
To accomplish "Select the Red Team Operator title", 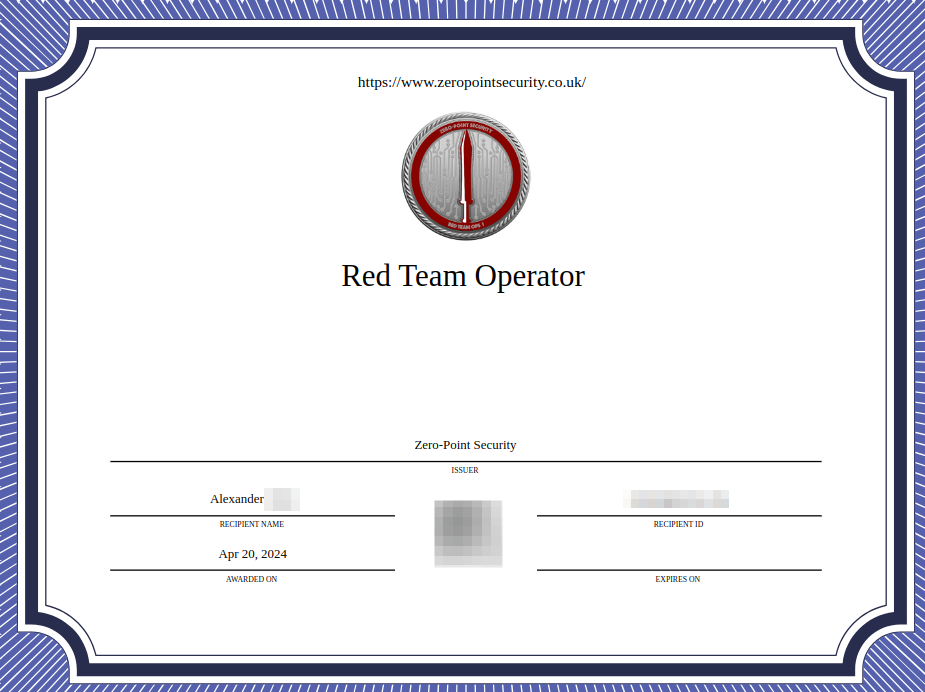I will click(463, 276).
